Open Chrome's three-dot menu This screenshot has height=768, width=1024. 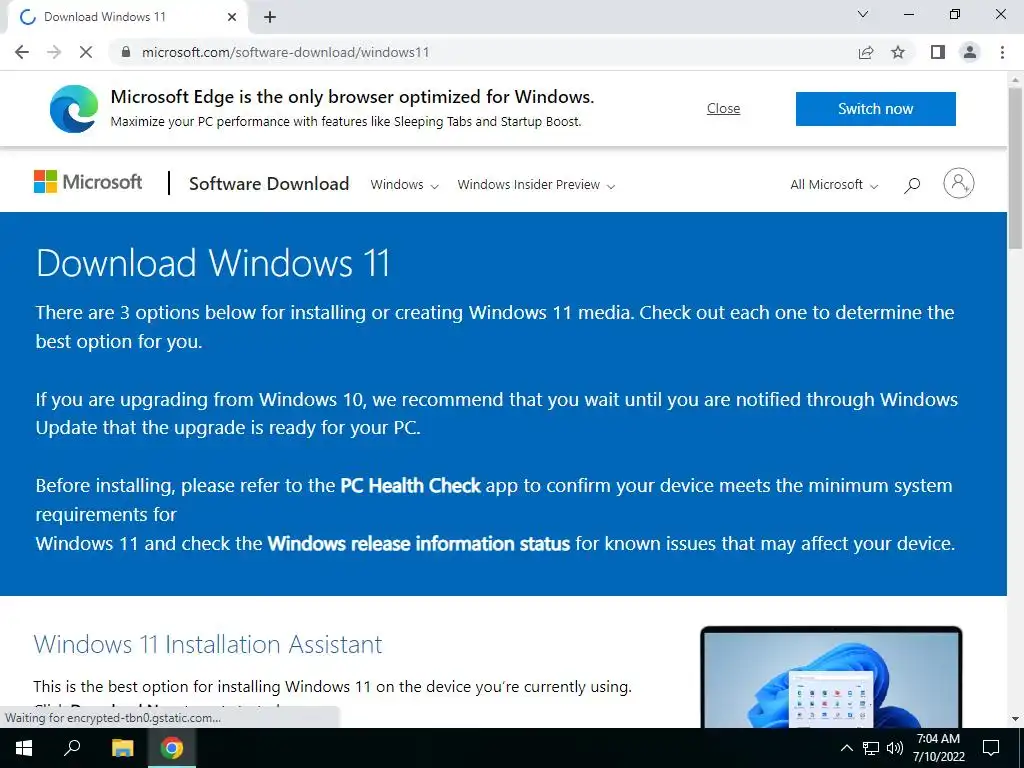click(x=1002, y=52)
